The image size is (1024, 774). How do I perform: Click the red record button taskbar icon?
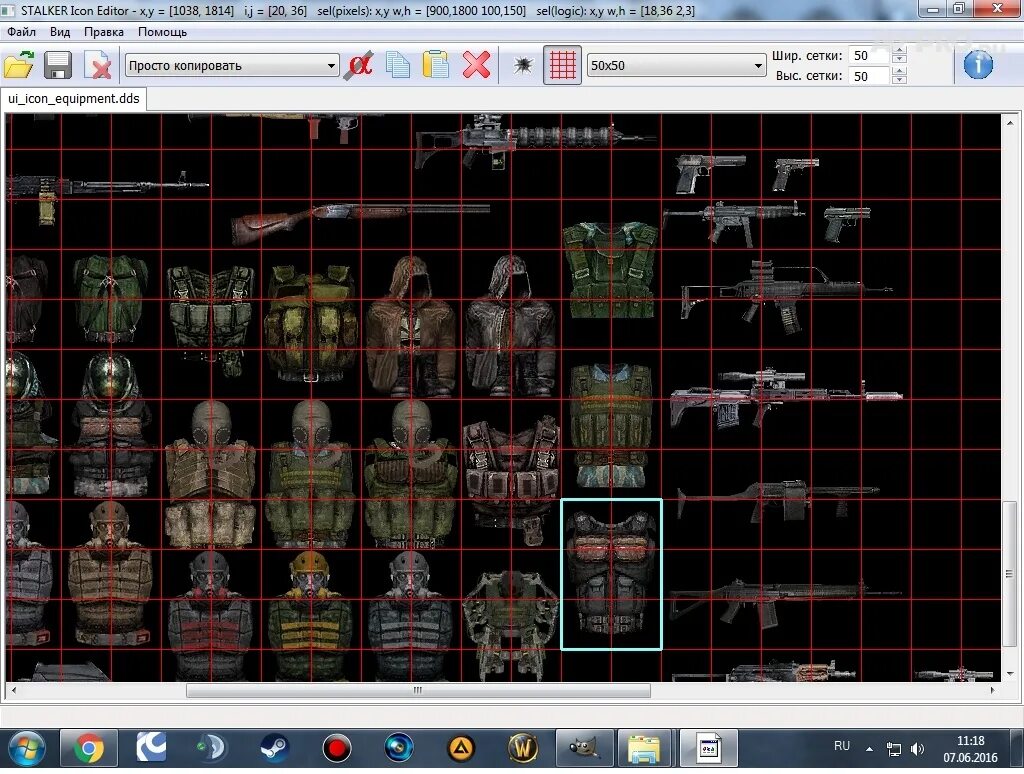coord(337,749)
